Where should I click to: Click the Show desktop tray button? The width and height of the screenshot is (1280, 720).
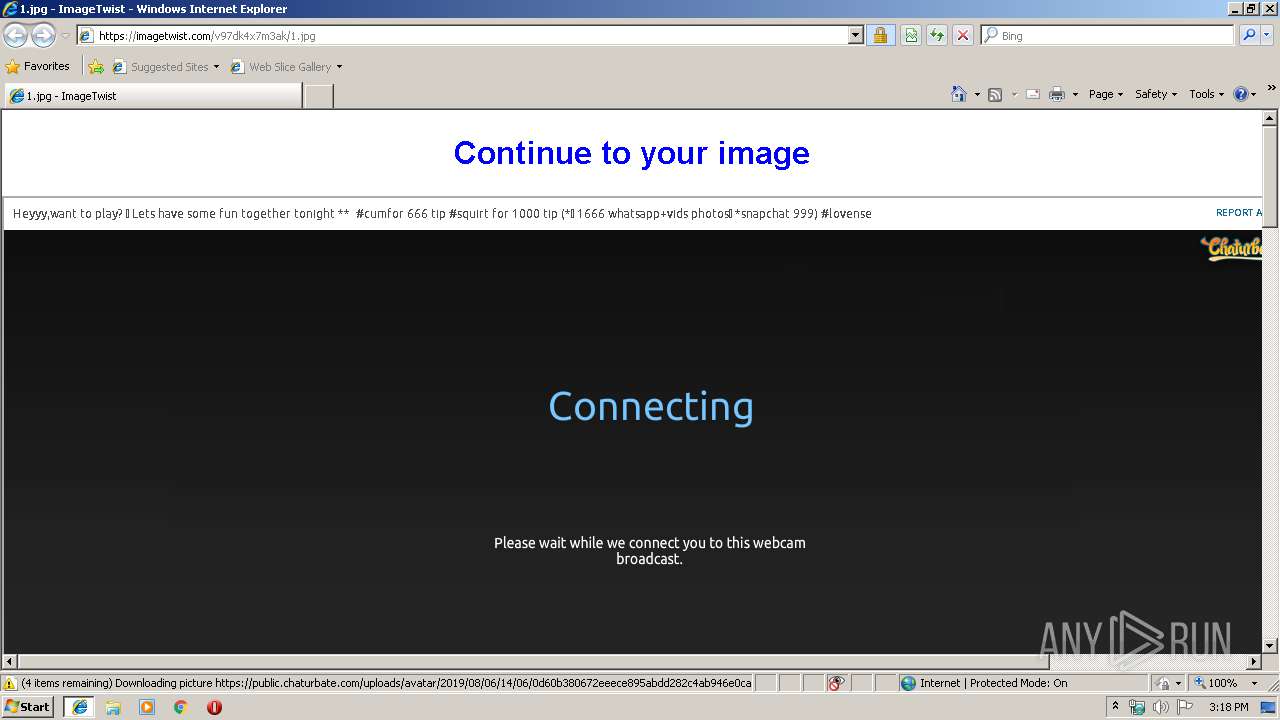(x=1269, y=707)
